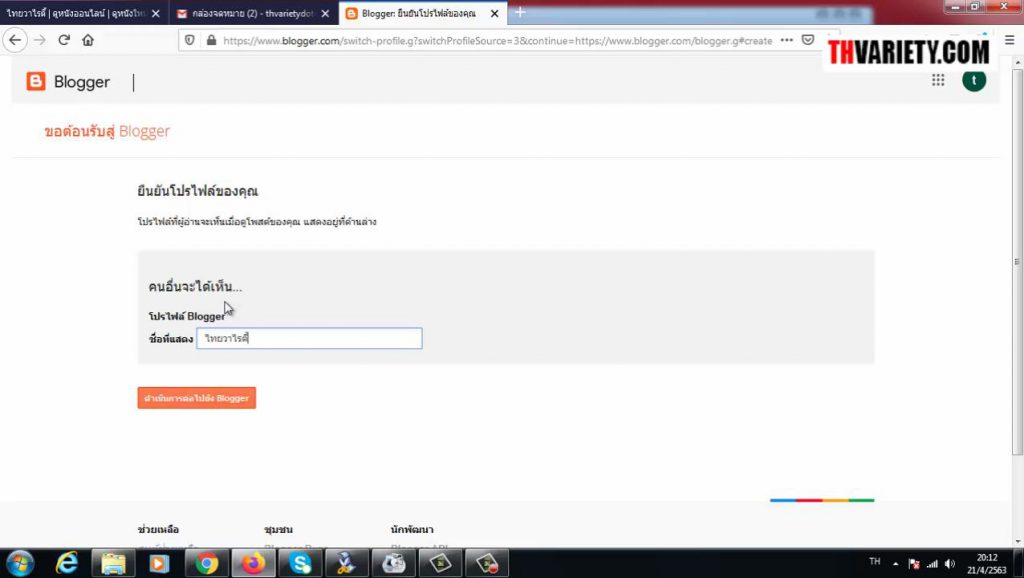1024x578 pixels.
Task: Open page actions three-dot menu
Action: pyautogui.click(x=787, y=40)
